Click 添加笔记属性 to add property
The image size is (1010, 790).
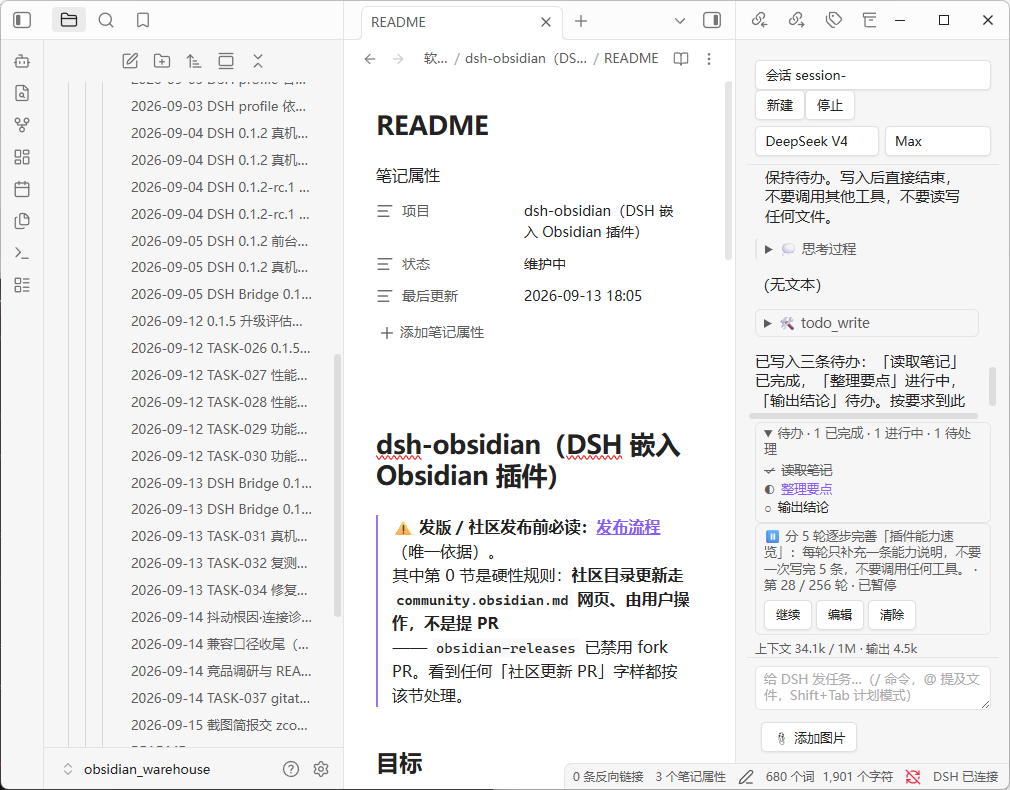pos(432,332)
